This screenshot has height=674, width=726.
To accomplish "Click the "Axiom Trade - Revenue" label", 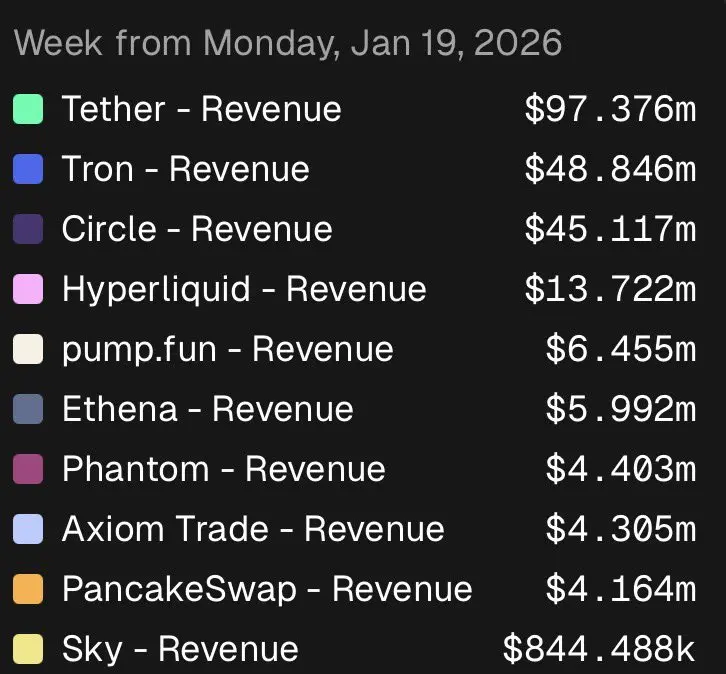I will [x=253, y=529].
